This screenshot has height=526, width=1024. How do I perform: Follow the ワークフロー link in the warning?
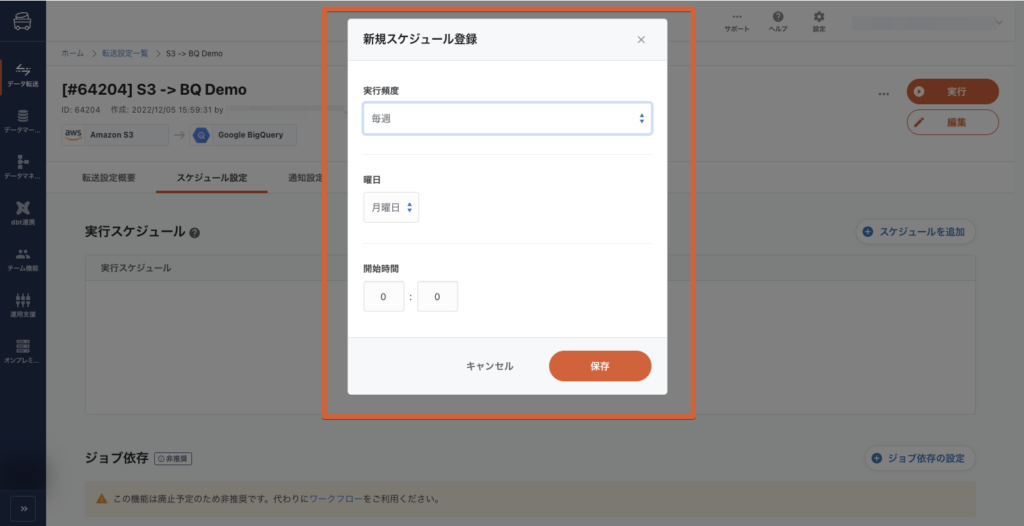335,498
